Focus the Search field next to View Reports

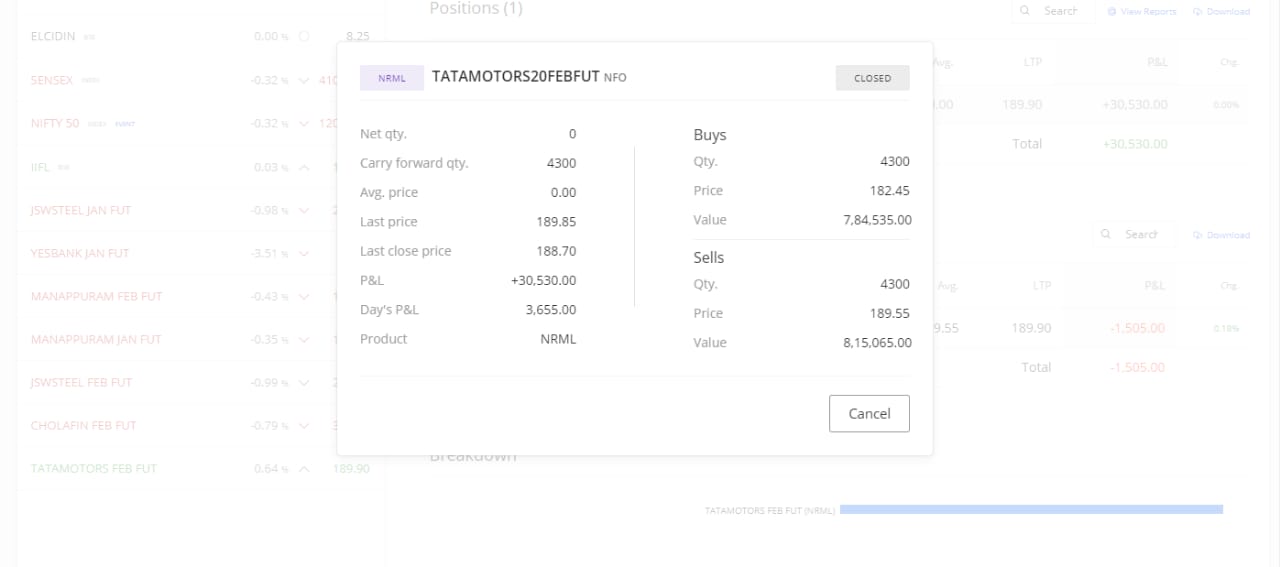click(1053, 11)
